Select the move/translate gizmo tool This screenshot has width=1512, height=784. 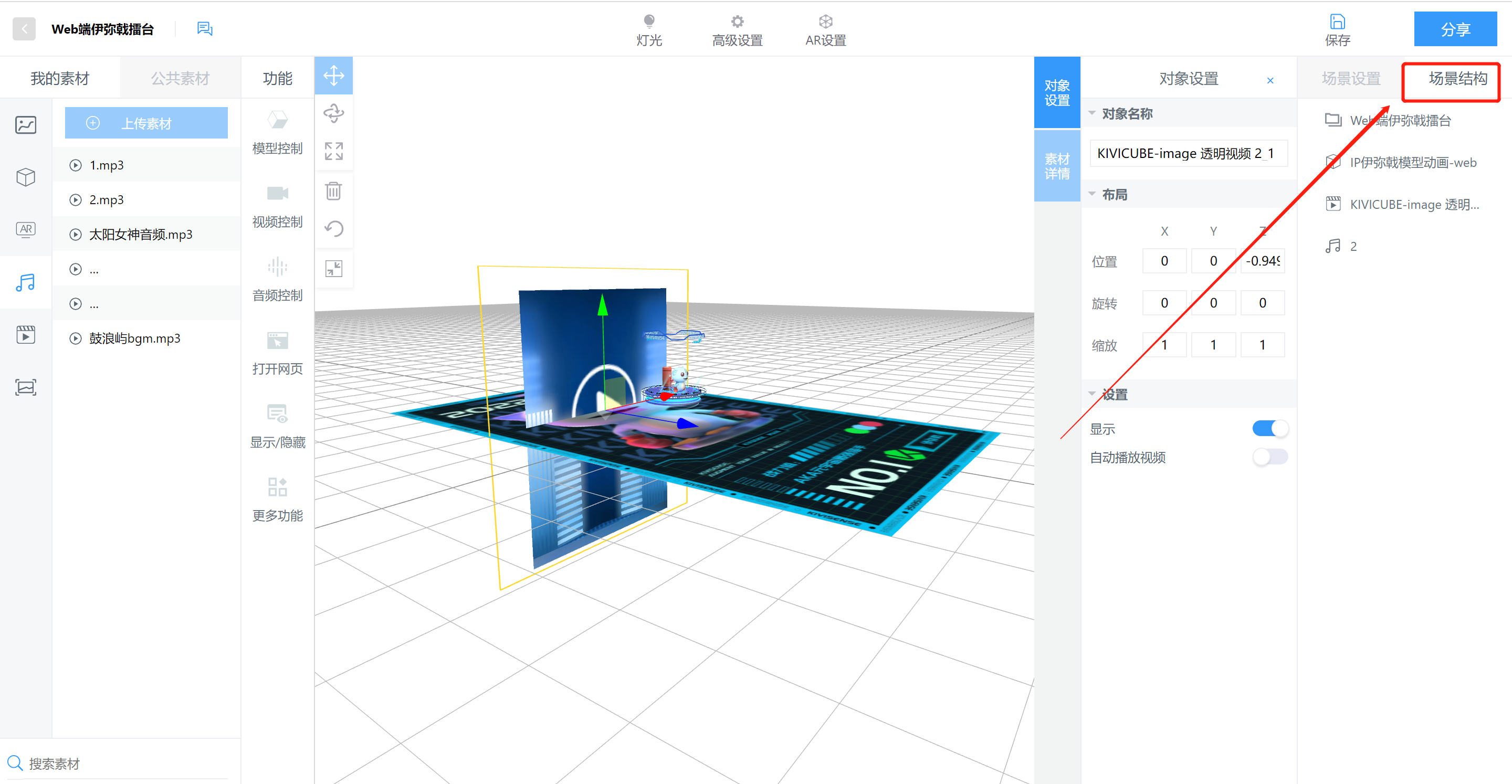333,76
